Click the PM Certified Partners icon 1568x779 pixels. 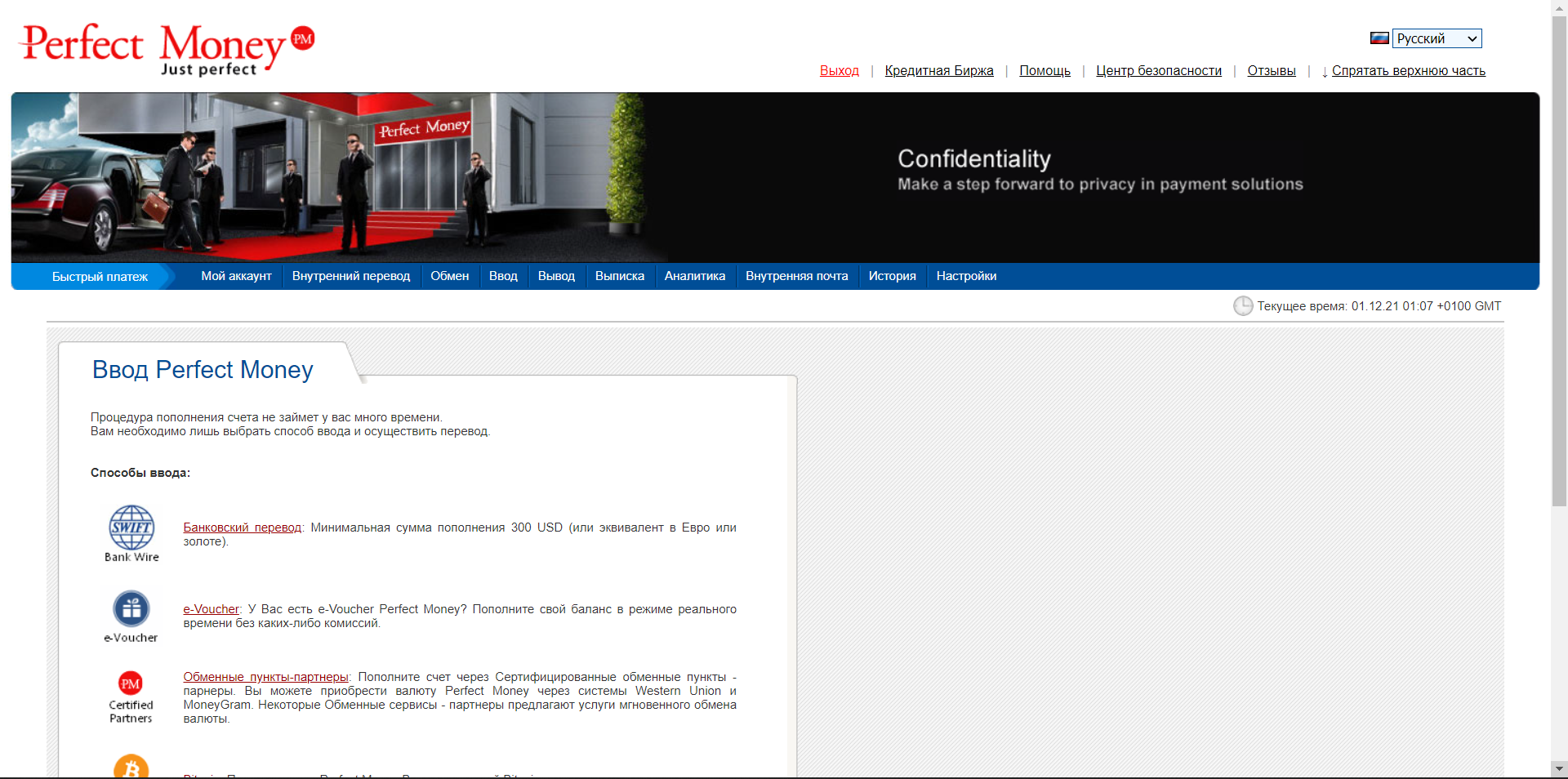131,697
